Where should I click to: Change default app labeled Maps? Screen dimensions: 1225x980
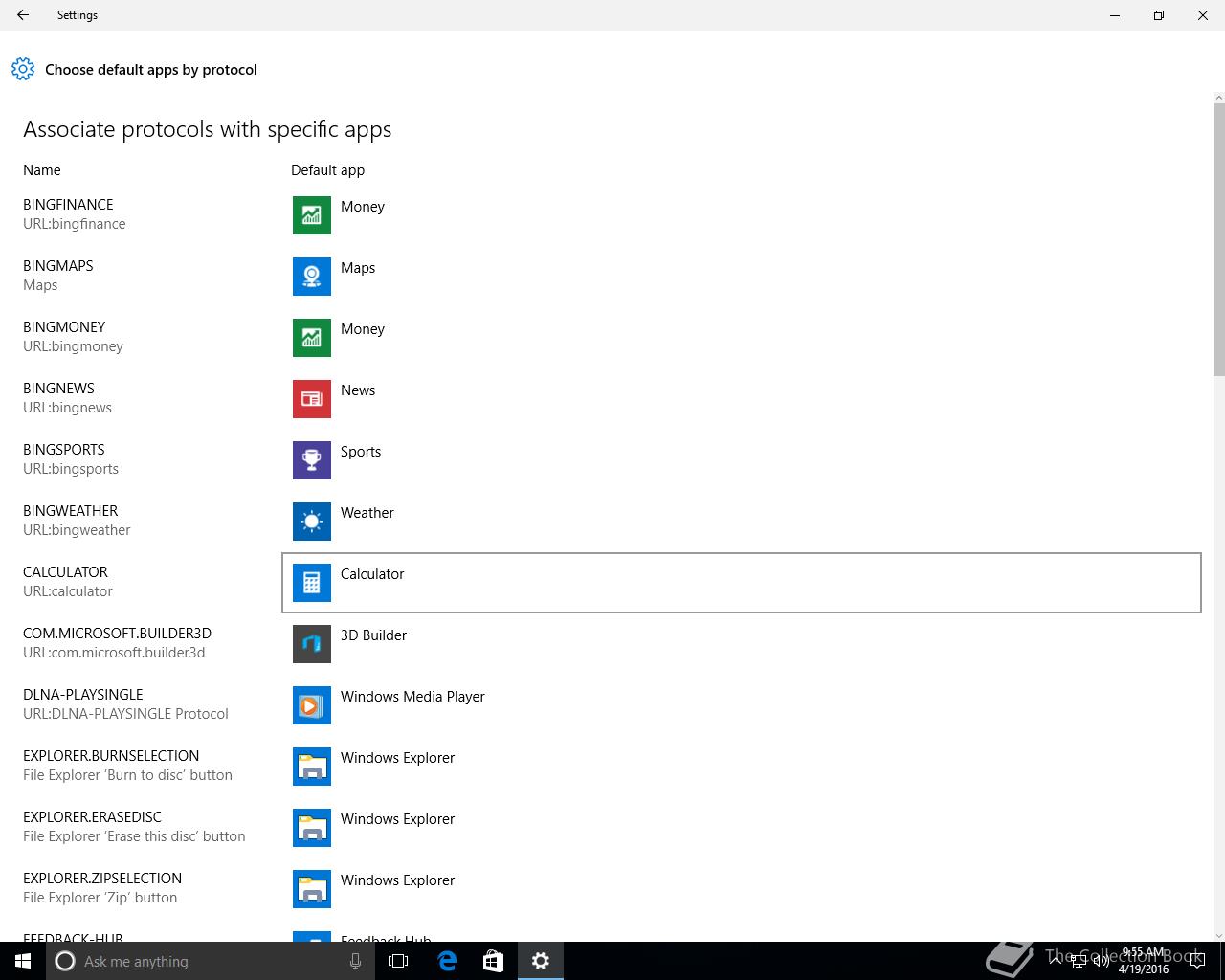click(x=742, y=277)
